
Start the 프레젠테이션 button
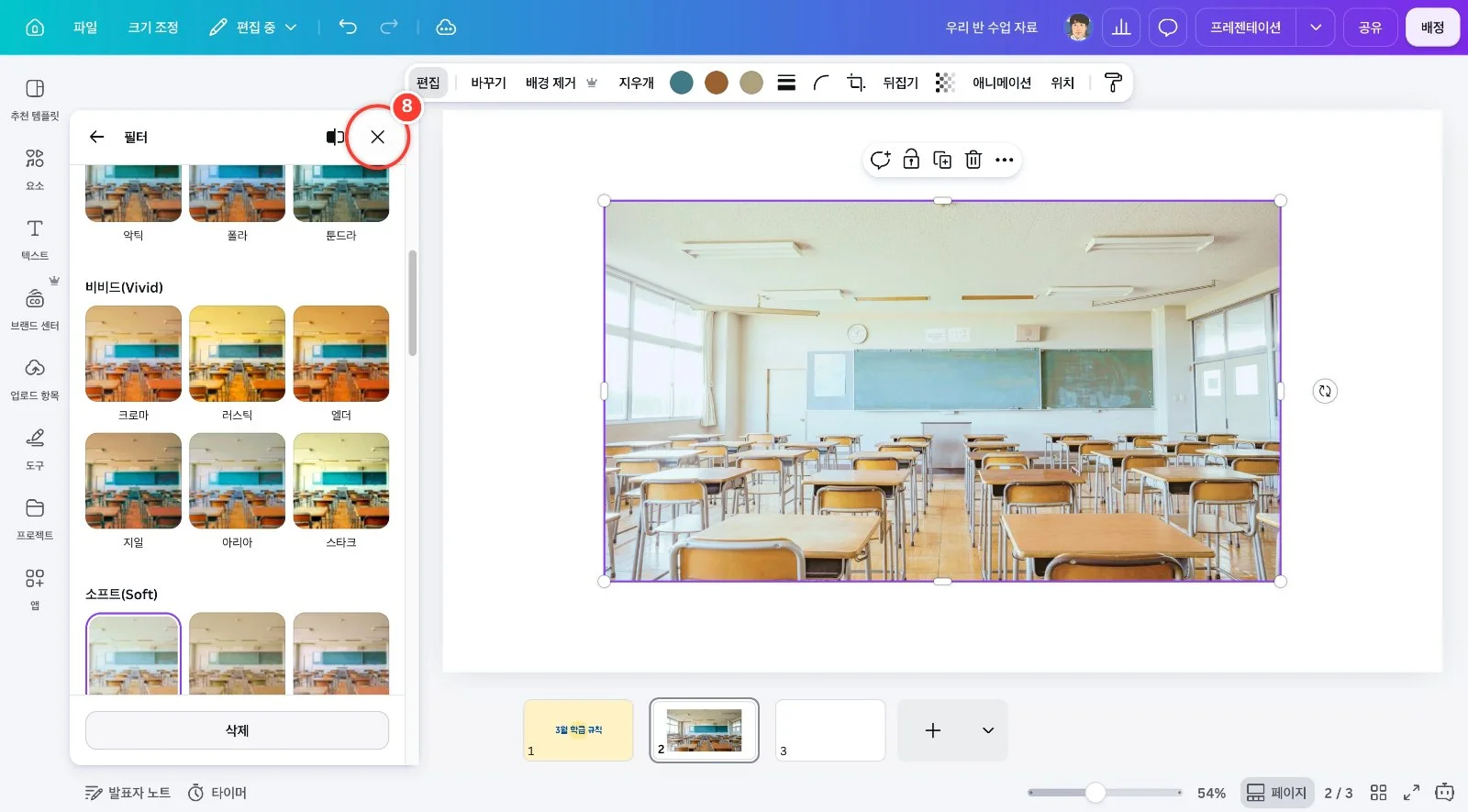pos(1245,28)
